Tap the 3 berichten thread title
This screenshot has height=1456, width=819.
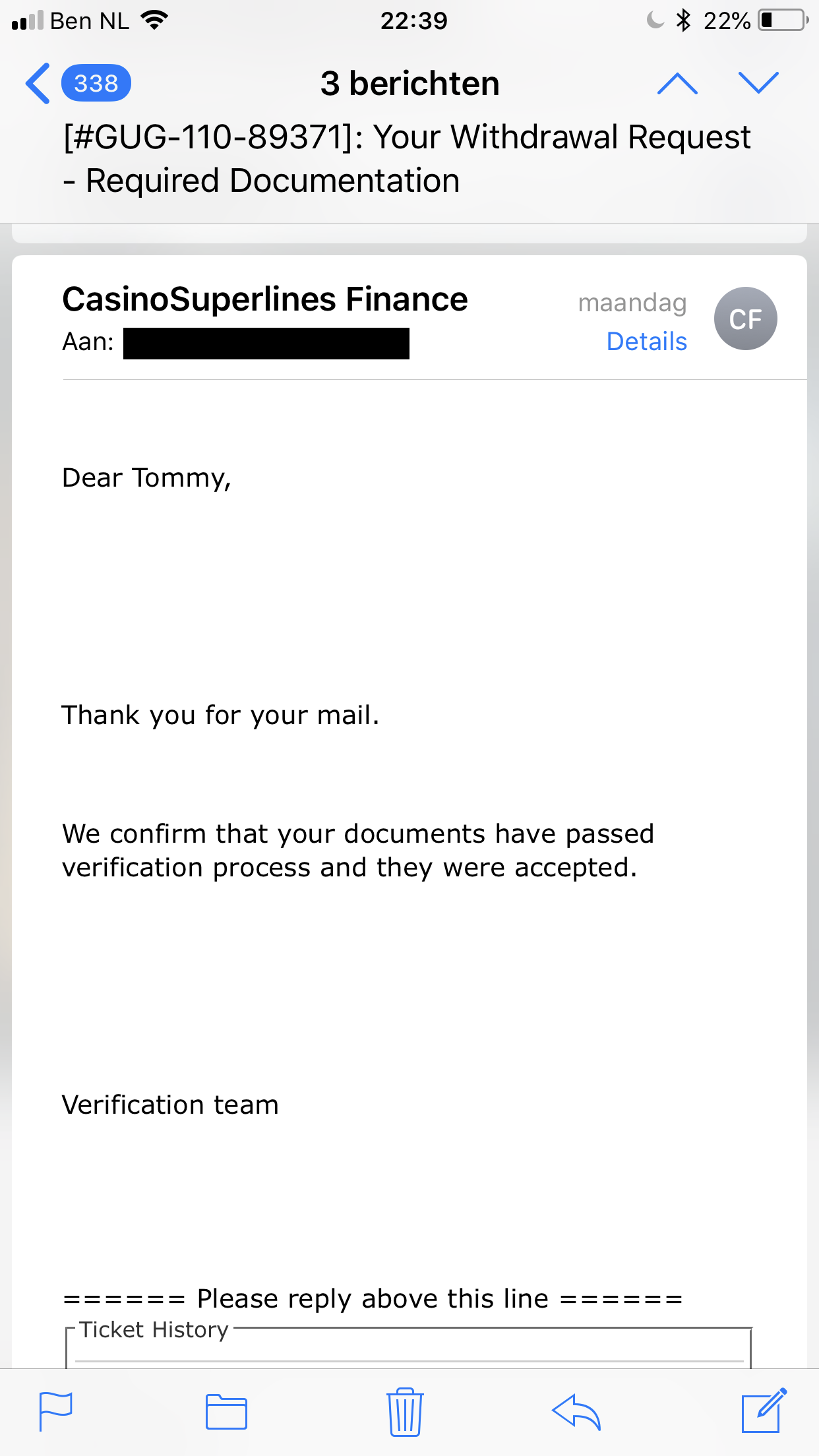pos(409,84)
